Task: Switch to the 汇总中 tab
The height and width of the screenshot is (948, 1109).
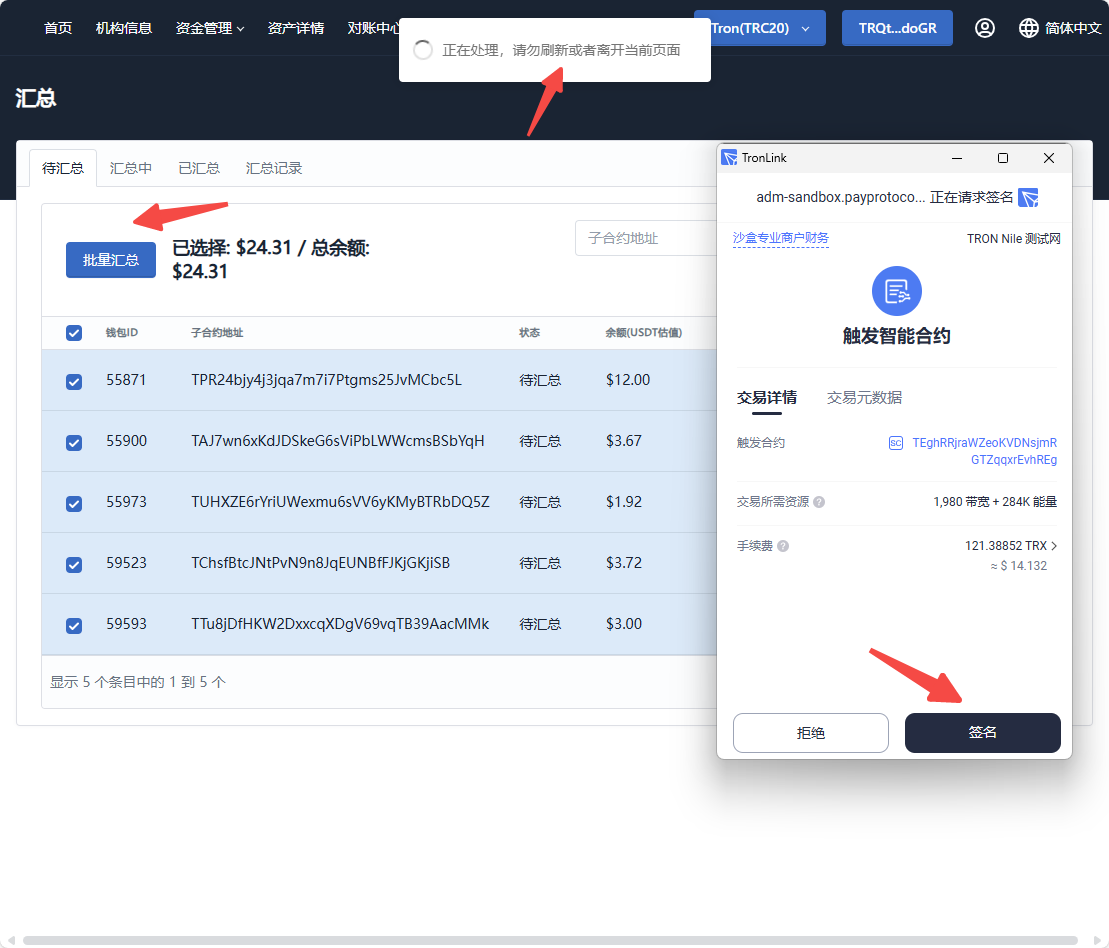Action: [x=131, y=168]
